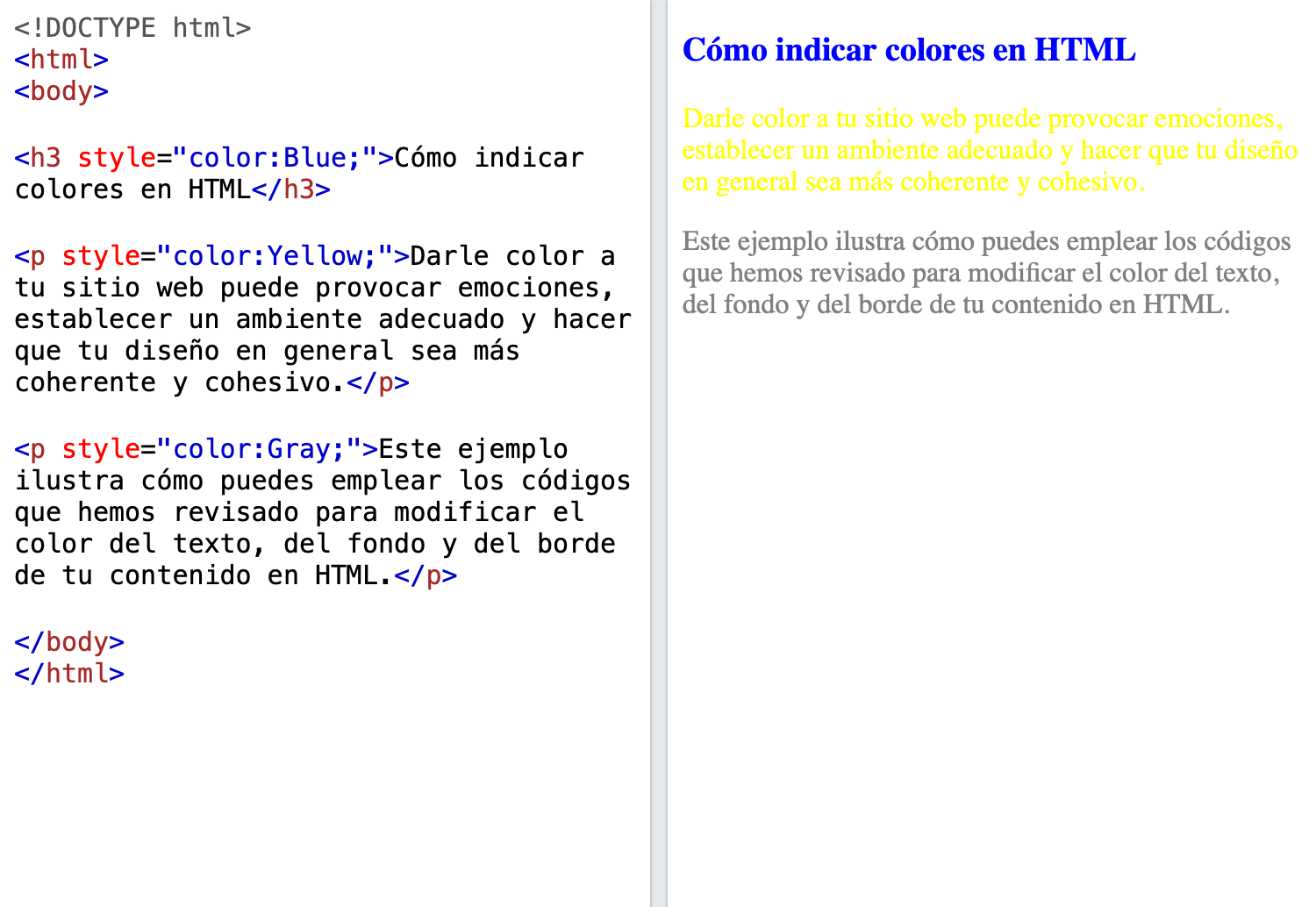Click the vertical divider between code and preview
Image resolution: width=1316 pixels, height=907 pixels.
pos(659,453)
